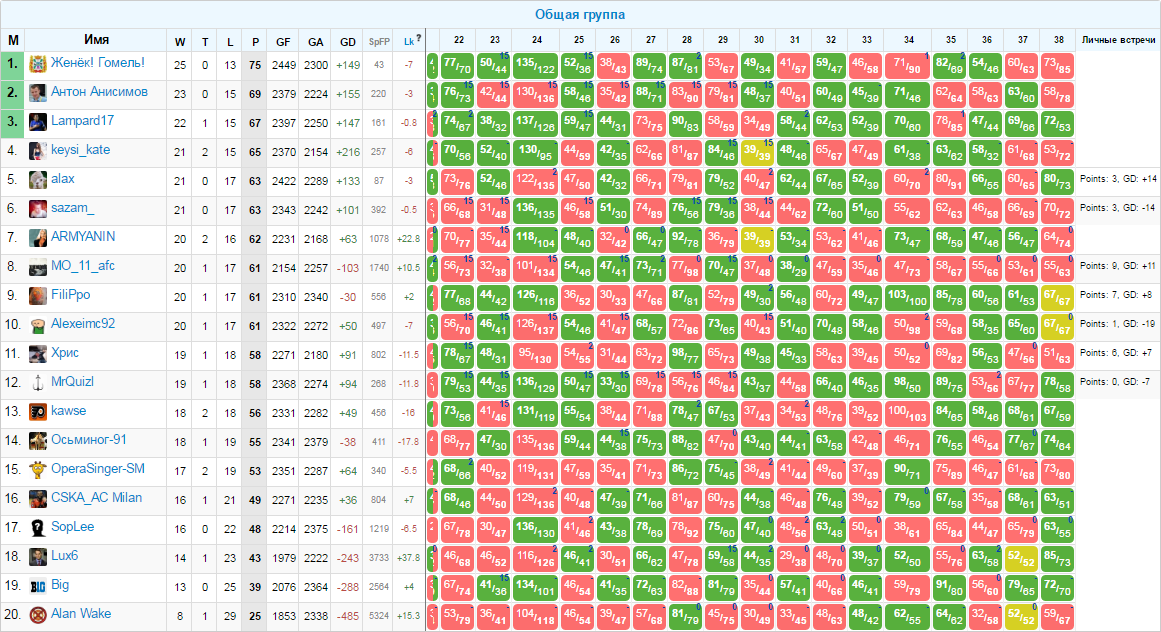The height and width of the screenshot is (632, 1161).
Task: Open Антон Анисимов's profile name link
Action: [x=99, y=92]
